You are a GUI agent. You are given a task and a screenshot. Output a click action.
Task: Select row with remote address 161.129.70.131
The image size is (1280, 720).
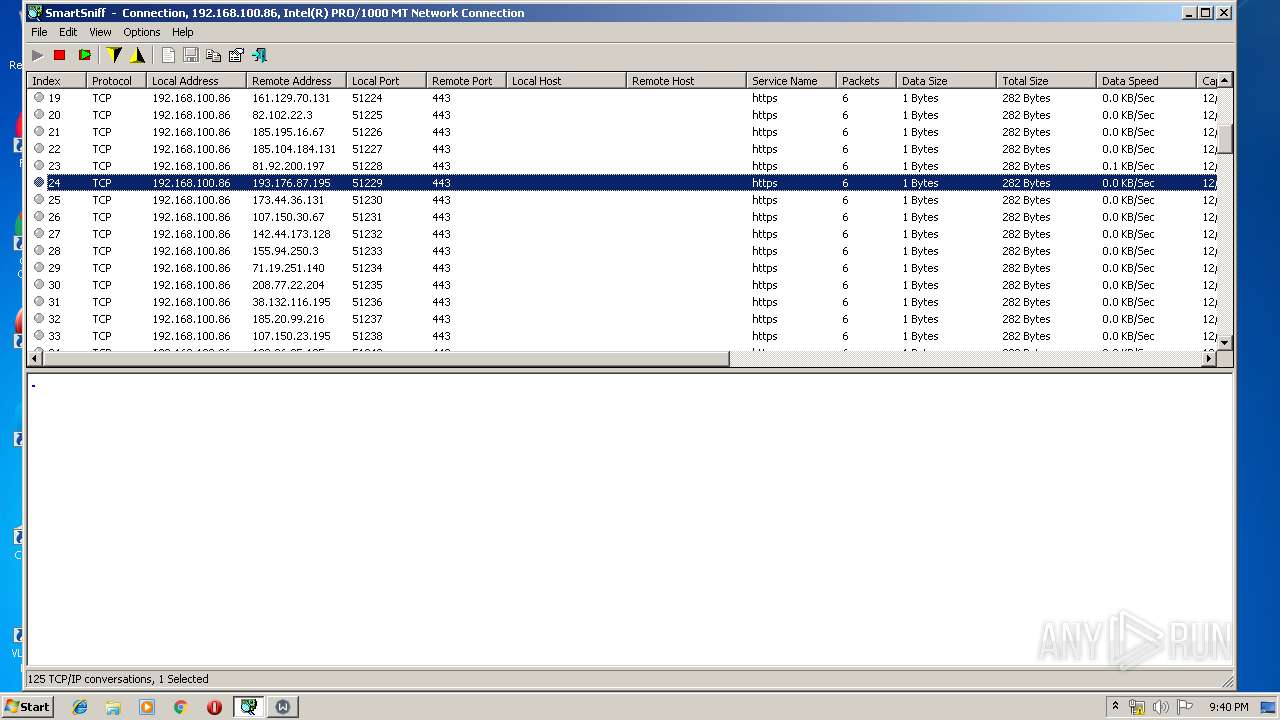[623, 98]
